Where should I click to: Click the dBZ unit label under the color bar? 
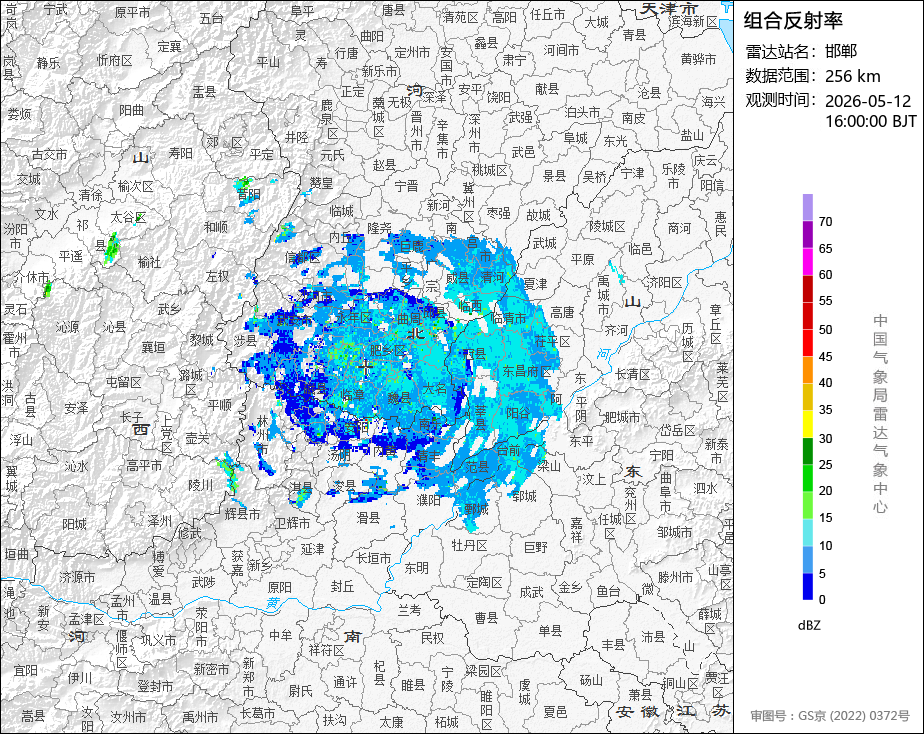point(809,626)
